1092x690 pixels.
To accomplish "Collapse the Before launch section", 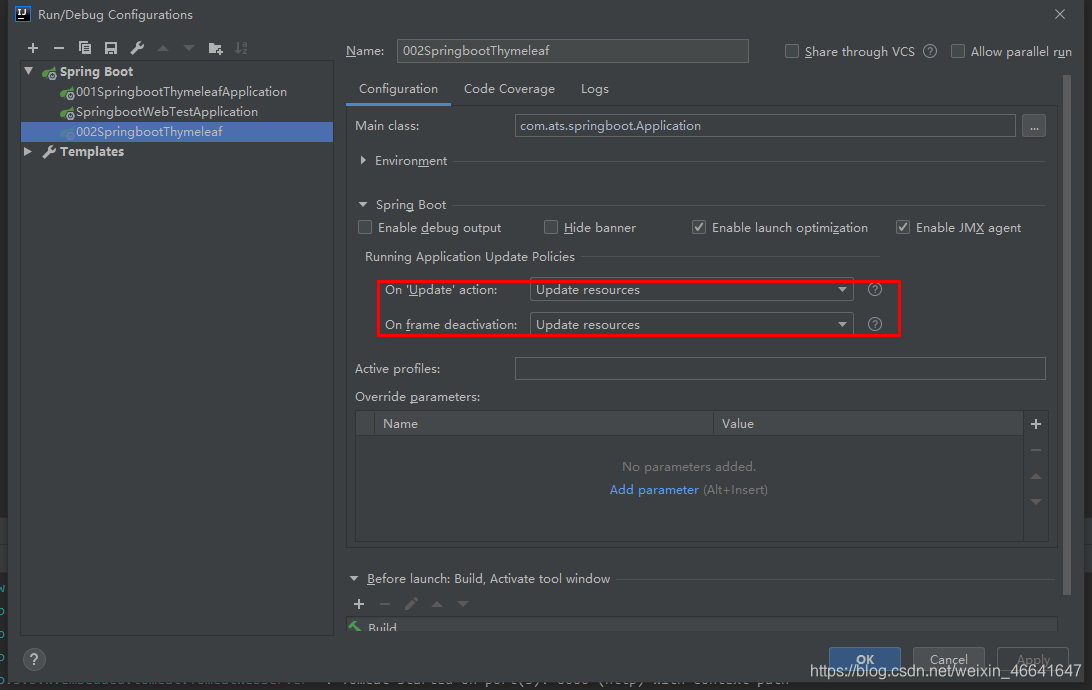I will coord(354,579).
